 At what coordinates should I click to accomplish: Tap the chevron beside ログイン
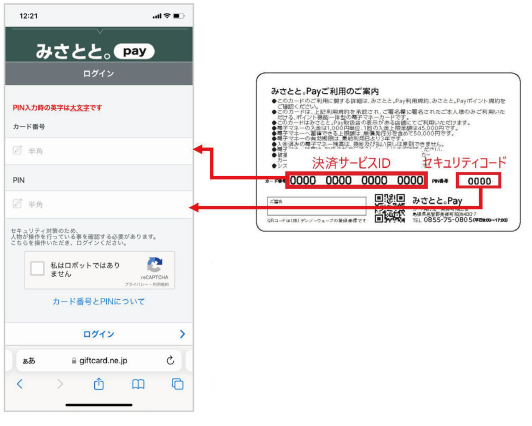(x=183, y=334)
